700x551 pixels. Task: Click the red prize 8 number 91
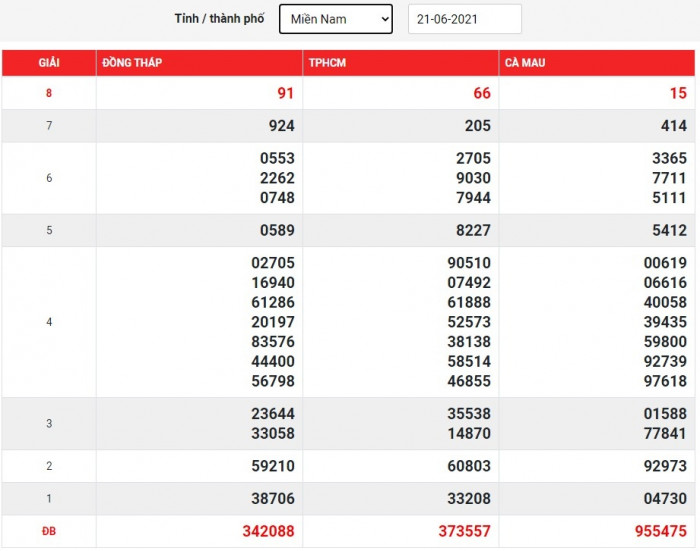point(285,93)
